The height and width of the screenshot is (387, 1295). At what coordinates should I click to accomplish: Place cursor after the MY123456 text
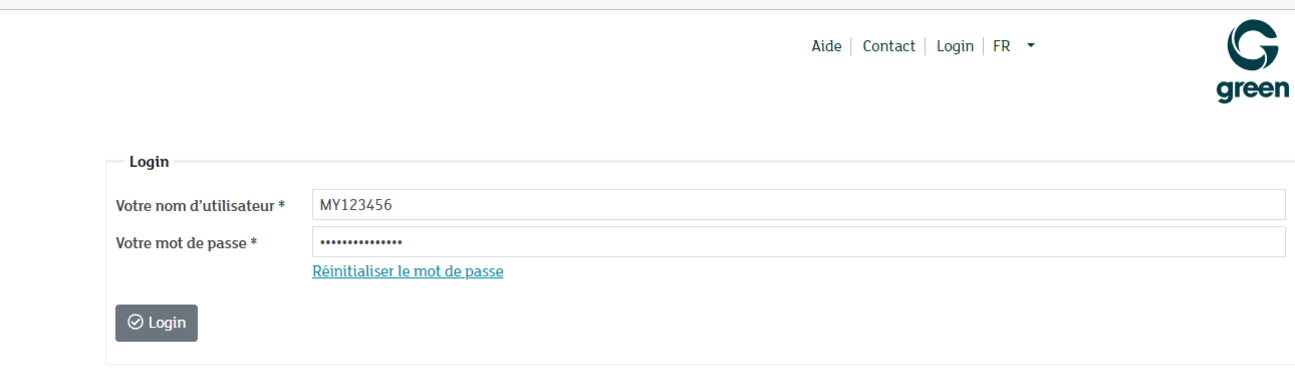[394, 205]
